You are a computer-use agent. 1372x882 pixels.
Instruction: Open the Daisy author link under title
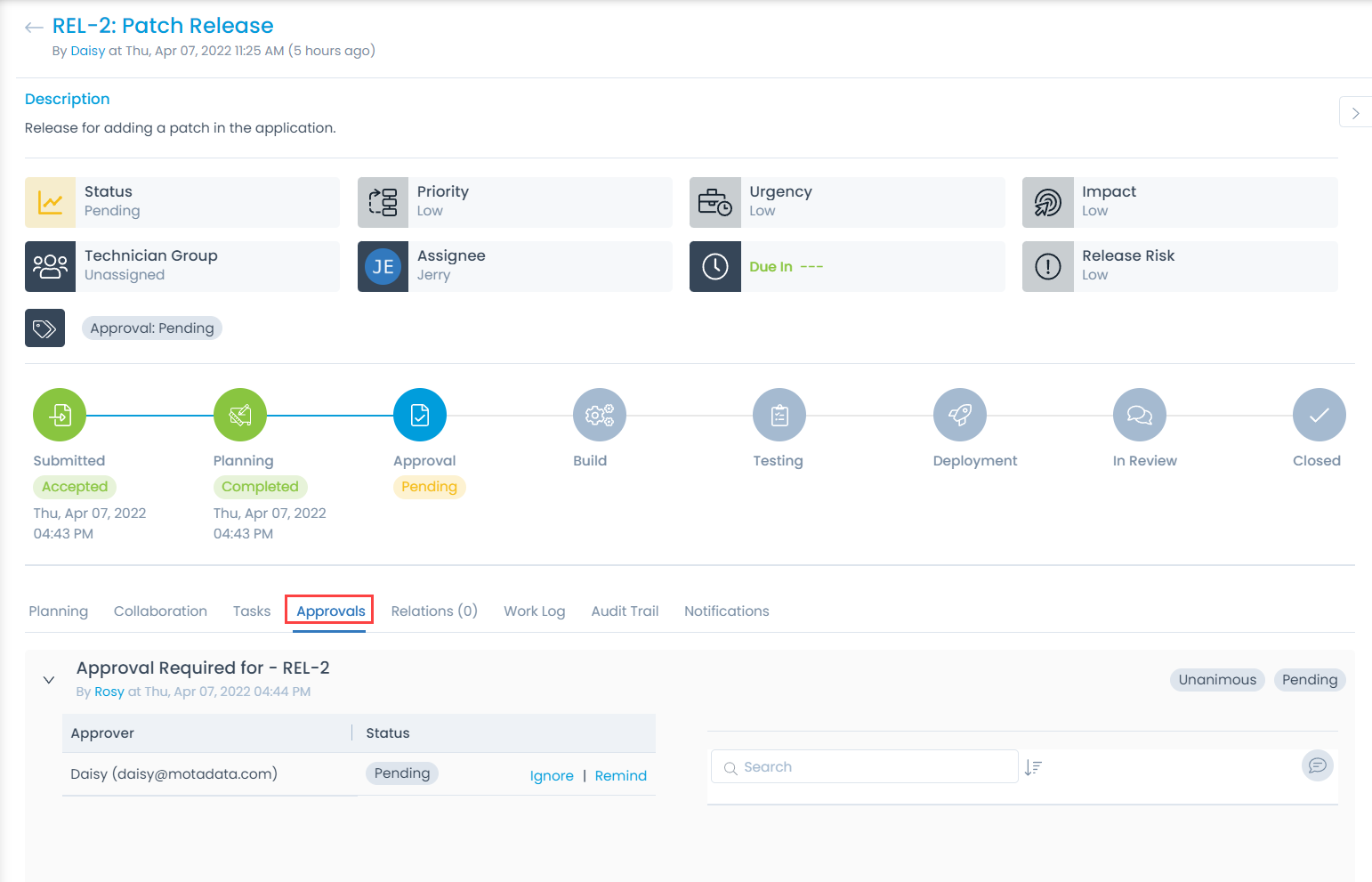[88, 51]
